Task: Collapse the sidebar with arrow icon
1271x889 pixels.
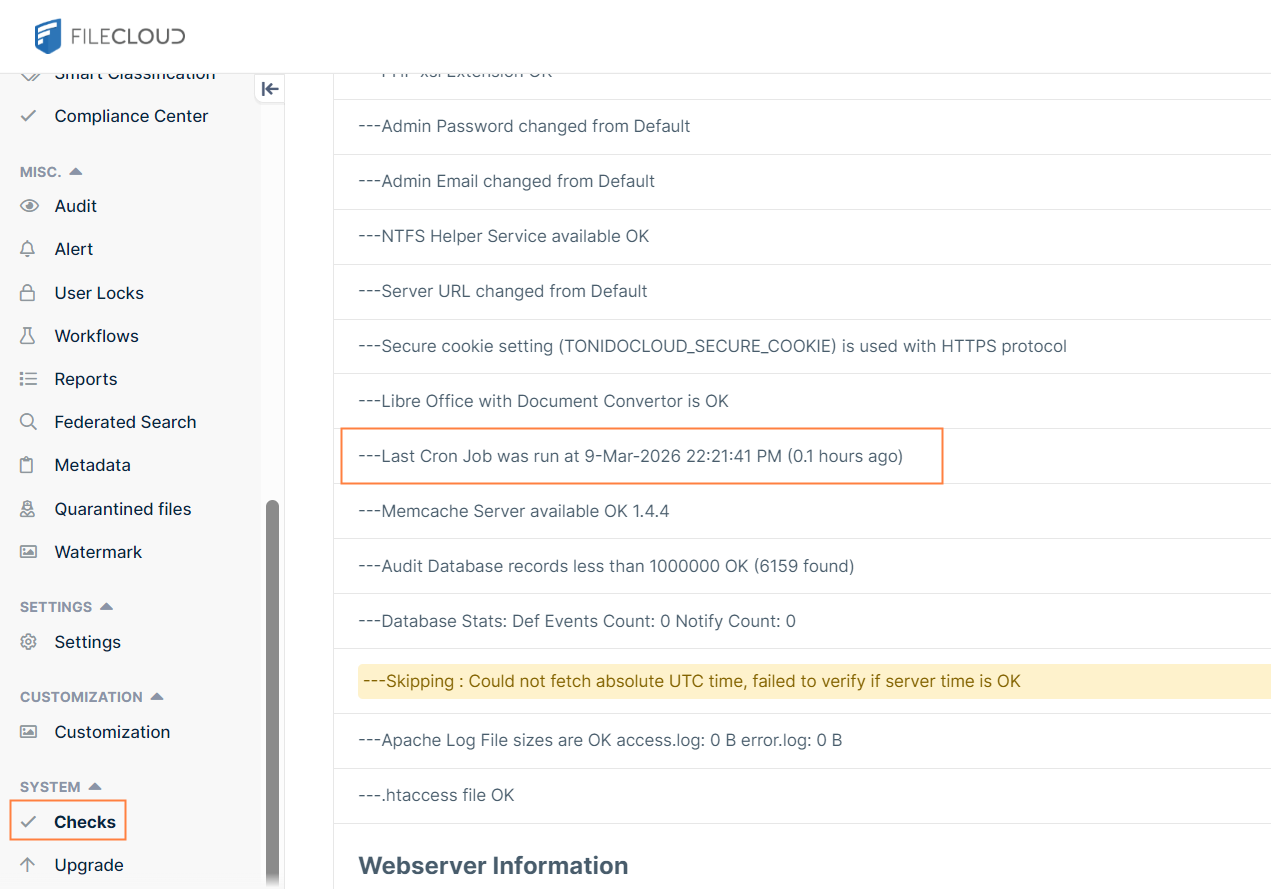Action: (269, 89)
